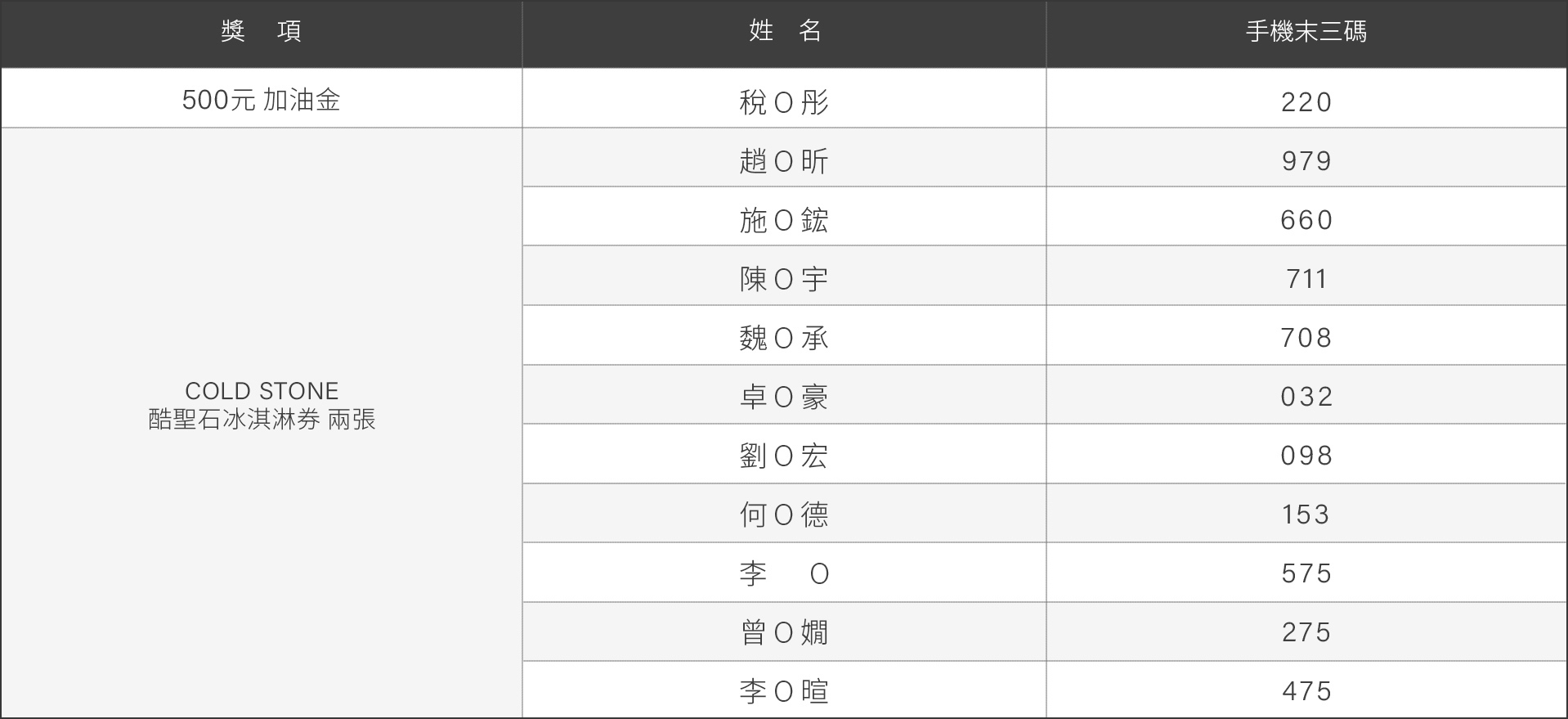Viewport: 1568px width, 719px height.
Task: Select winner name 劉O宏
Action: (x=784, y=456)
